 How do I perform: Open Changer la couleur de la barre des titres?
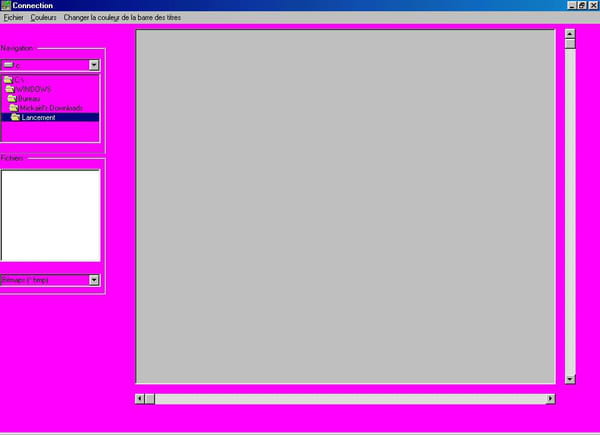click(x=122, y=18)
